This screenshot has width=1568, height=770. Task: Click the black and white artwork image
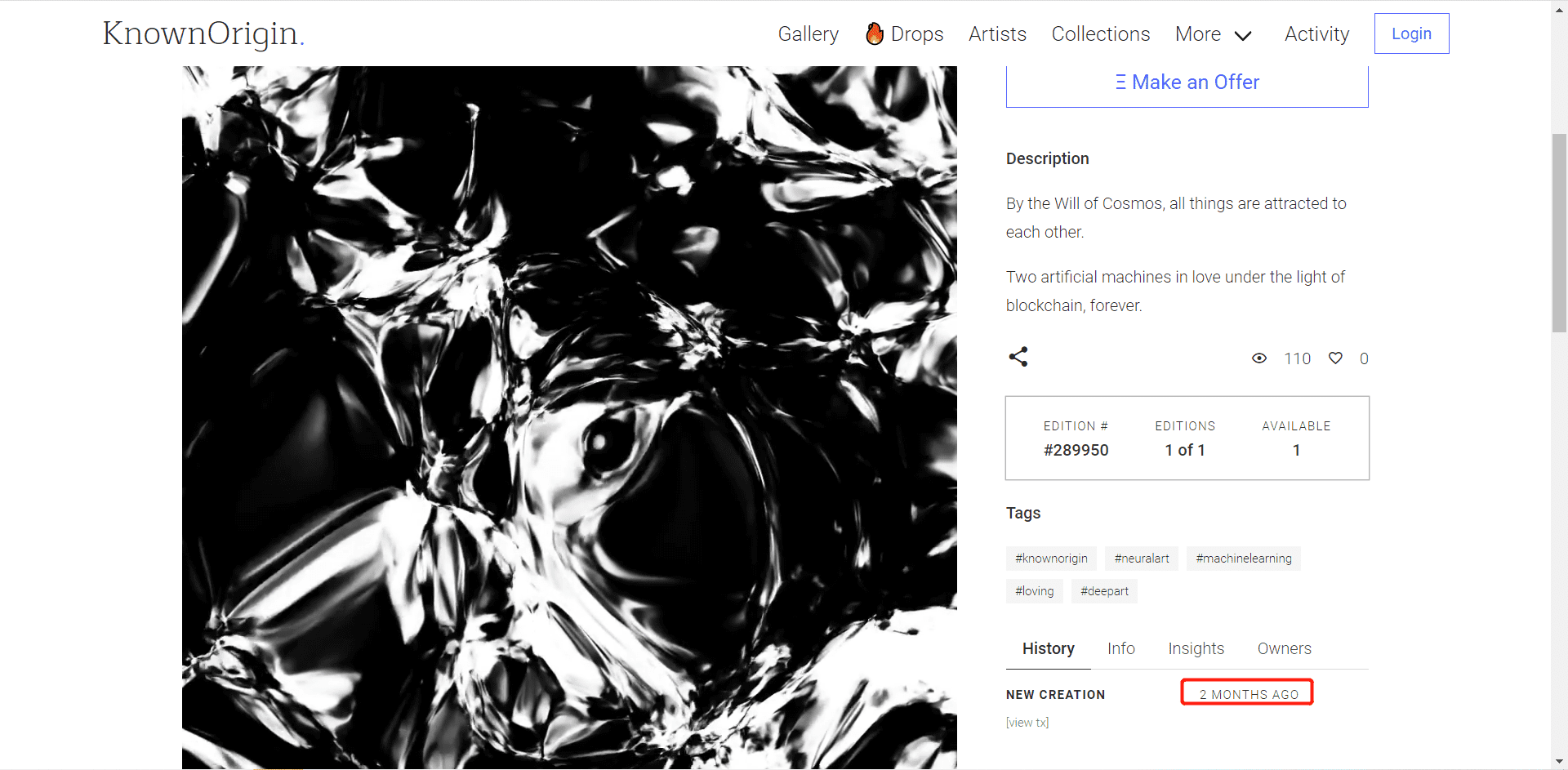point(569,417)
